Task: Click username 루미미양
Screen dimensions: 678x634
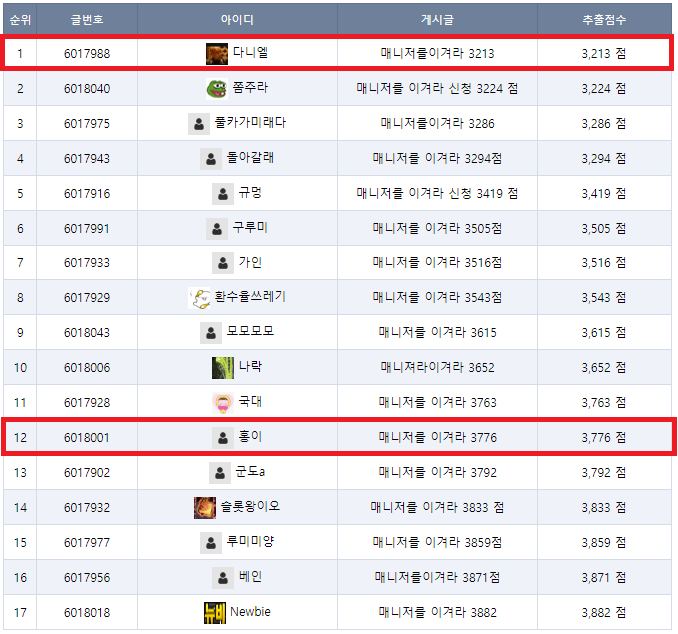Action: coord(250,542)
